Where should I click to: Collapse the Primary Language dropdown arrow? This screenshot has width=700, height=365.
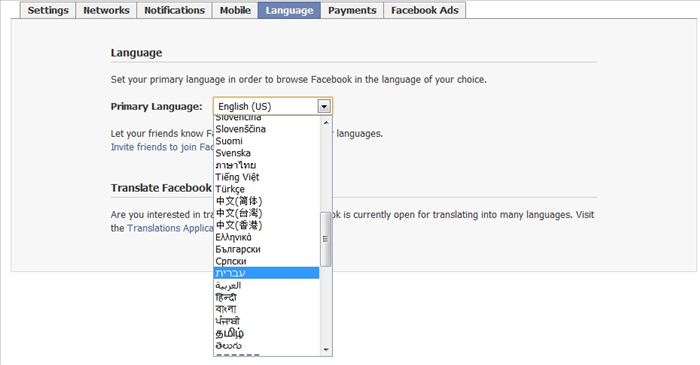(324, 107)
